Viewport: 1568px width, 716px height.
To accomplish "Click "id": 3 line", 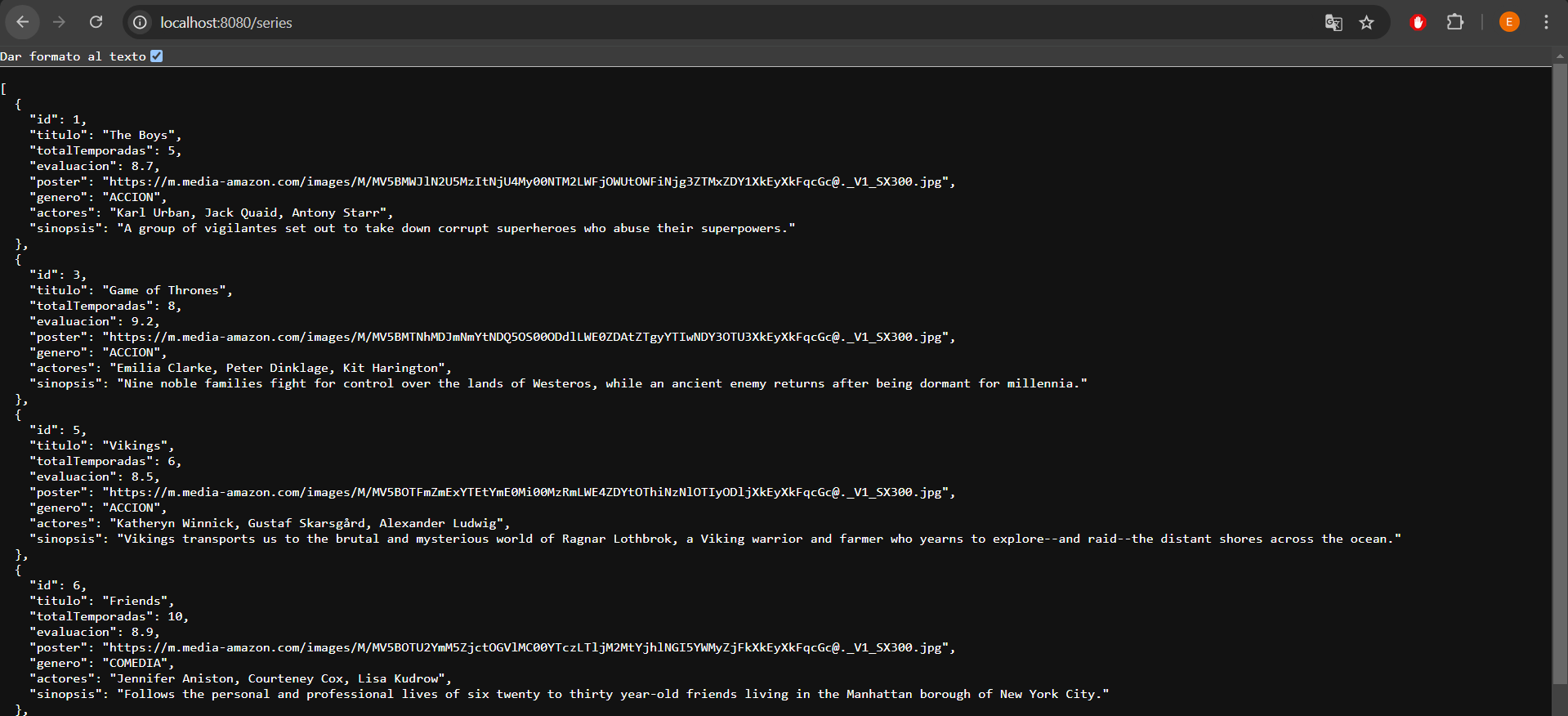I will (58, 275).
